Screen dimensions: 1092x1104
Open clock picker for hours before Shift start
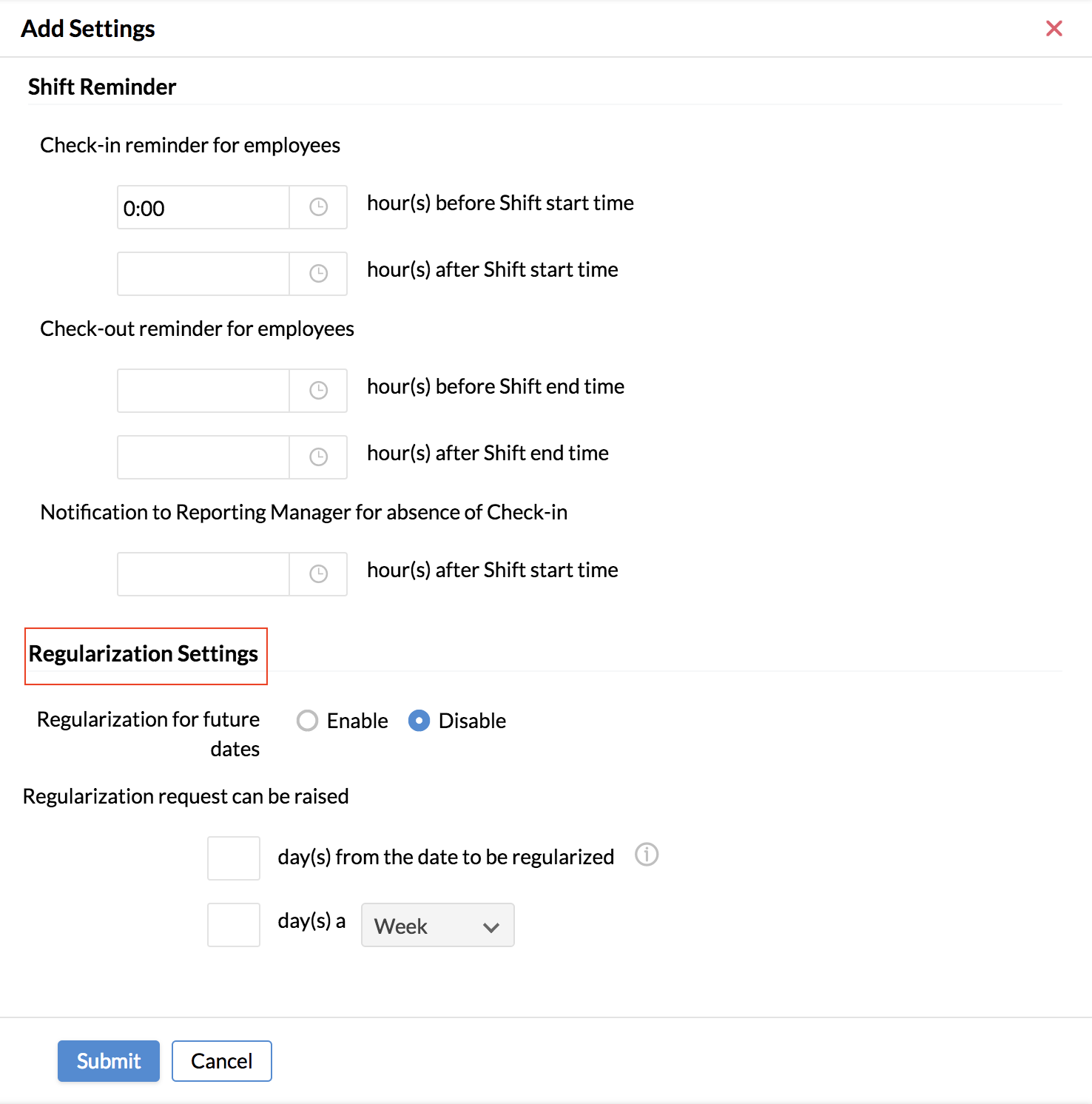tap(318, 207)
